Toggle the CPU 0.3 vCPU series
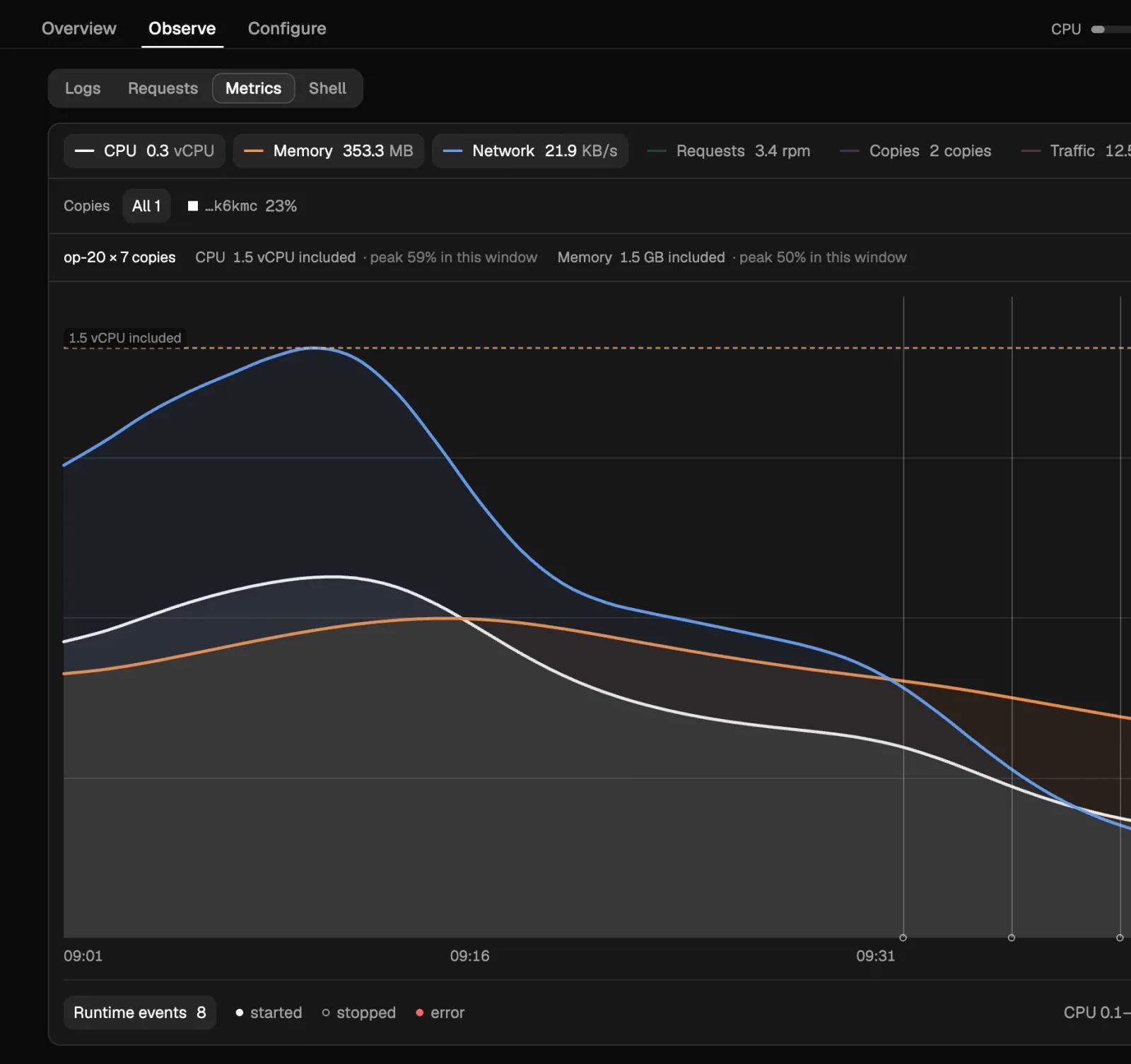 144,151
